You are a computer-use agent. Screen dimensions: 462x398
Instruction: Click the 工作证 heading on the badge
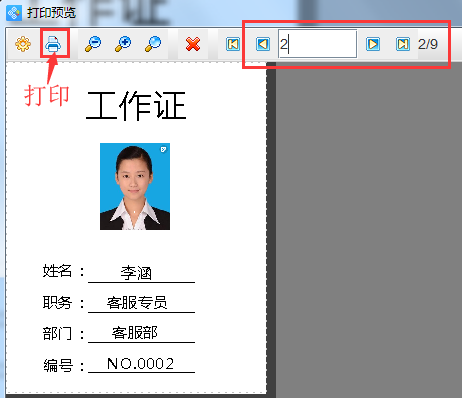point(136,106)
